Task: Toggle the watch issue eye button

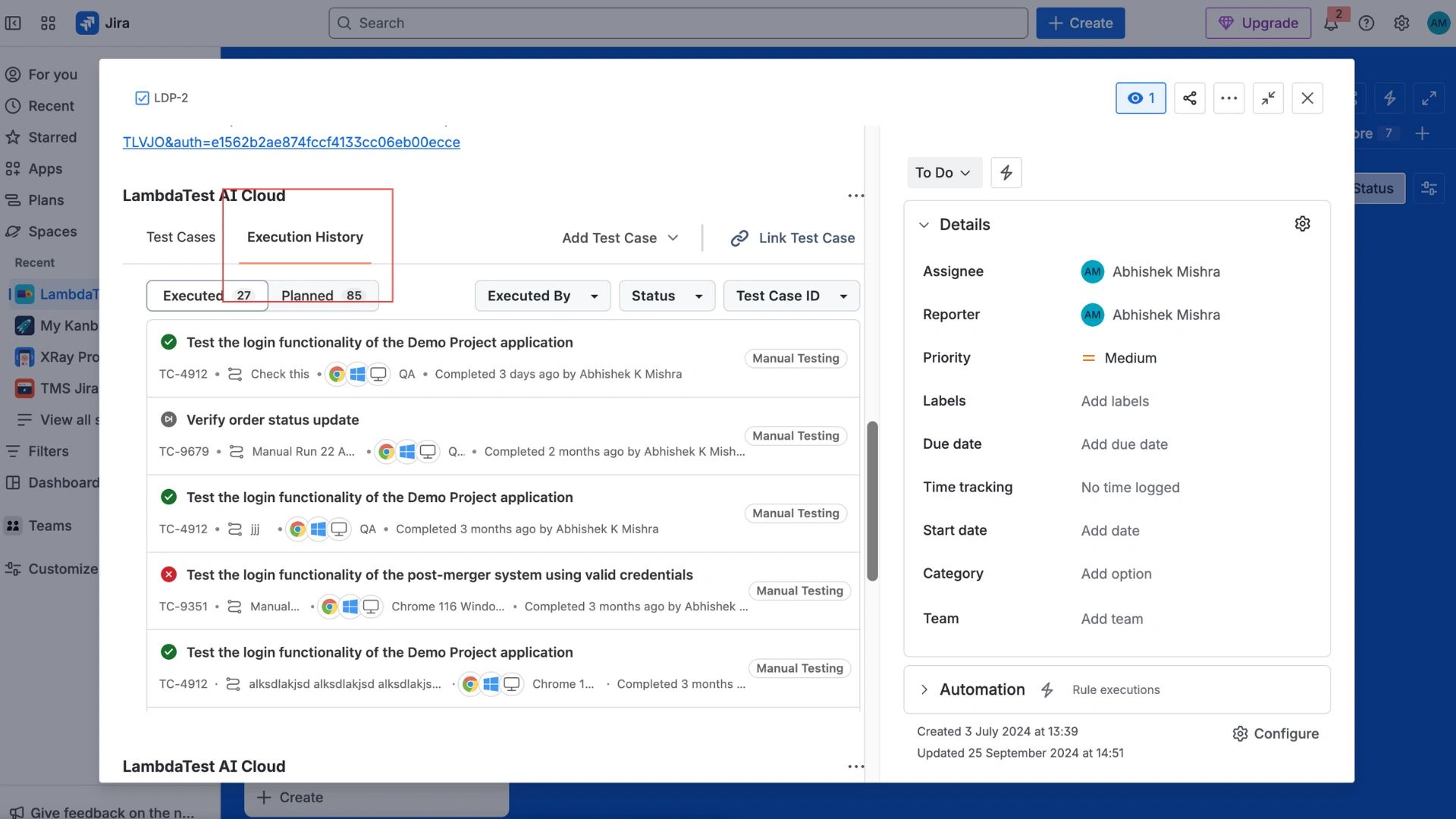Action: 1140,98
